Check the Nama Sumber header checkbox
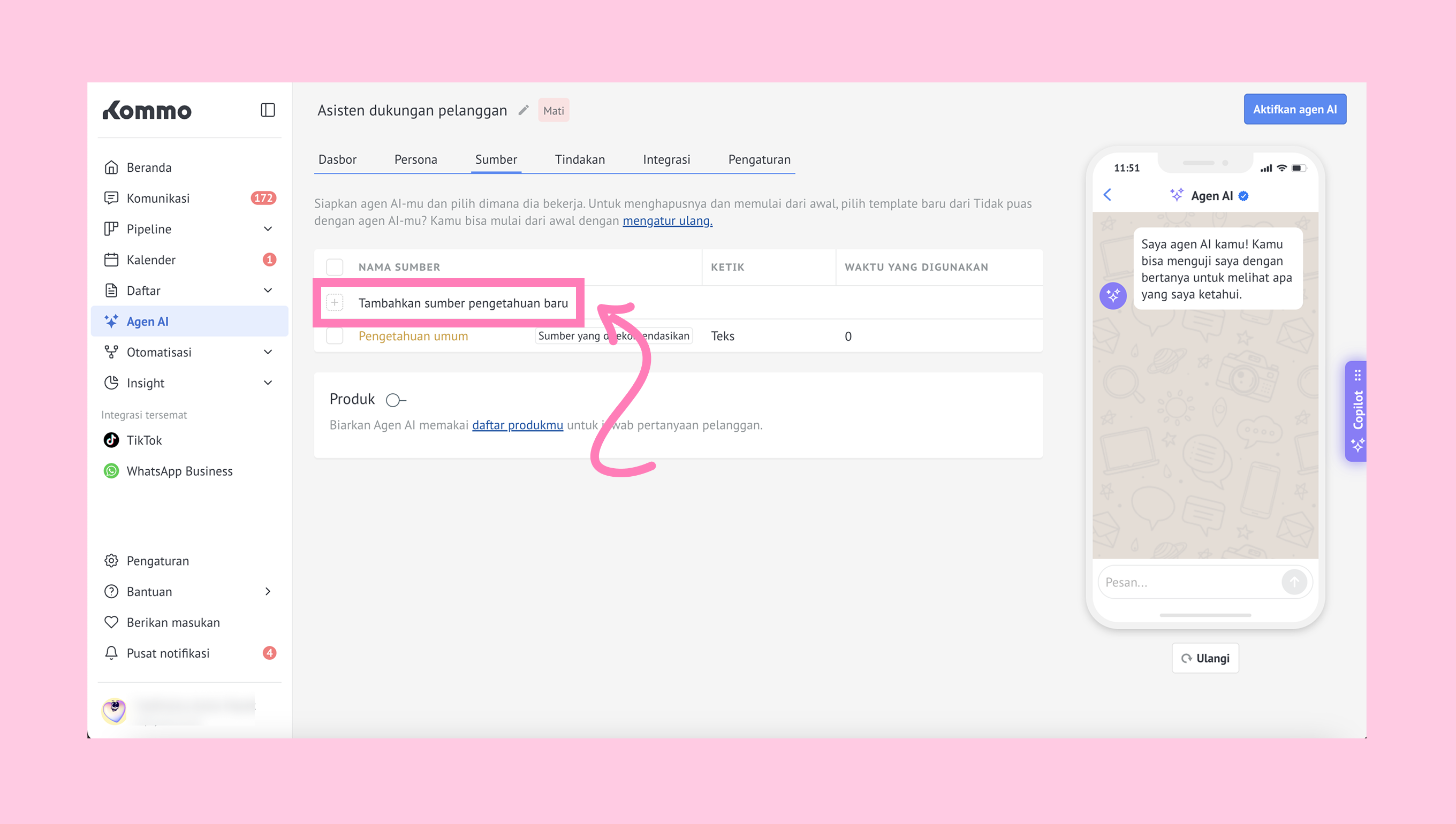This screenshot has height=824, width=1456. point(335,267)
